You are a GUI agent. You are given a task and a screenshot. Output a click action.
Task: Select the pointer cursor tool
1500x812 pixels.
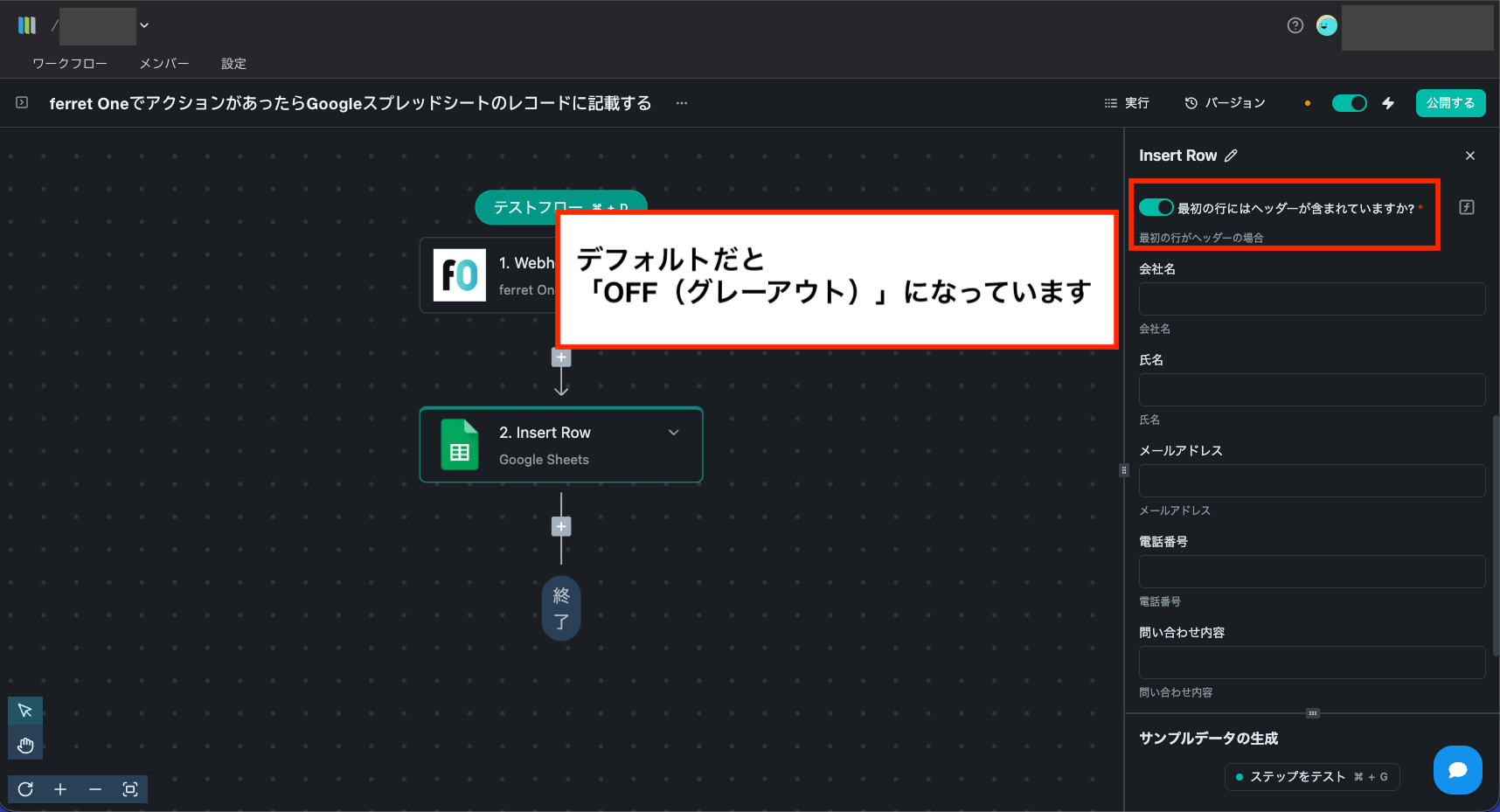click(x=25, y=711)
